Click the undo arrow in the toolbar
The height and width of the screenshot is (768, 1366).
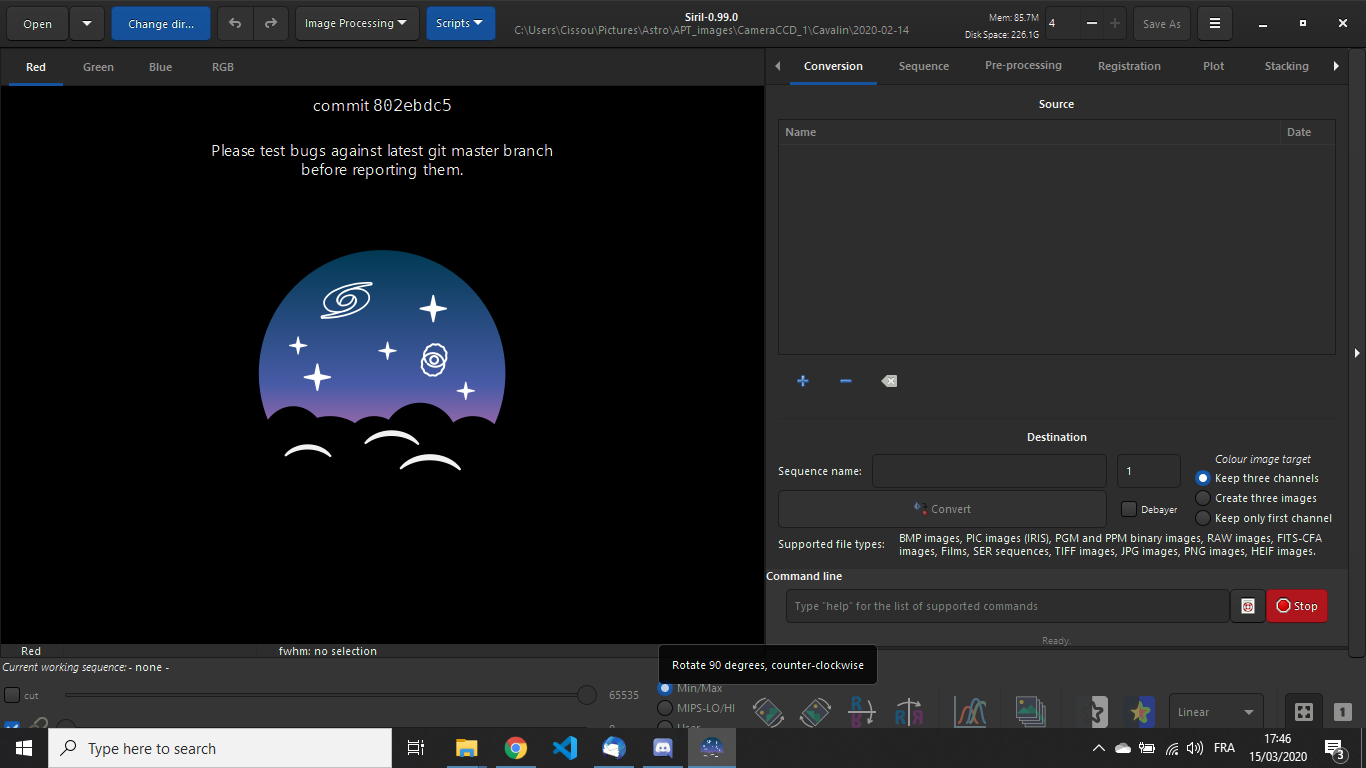pyautogui.click(x=235, y=23)
